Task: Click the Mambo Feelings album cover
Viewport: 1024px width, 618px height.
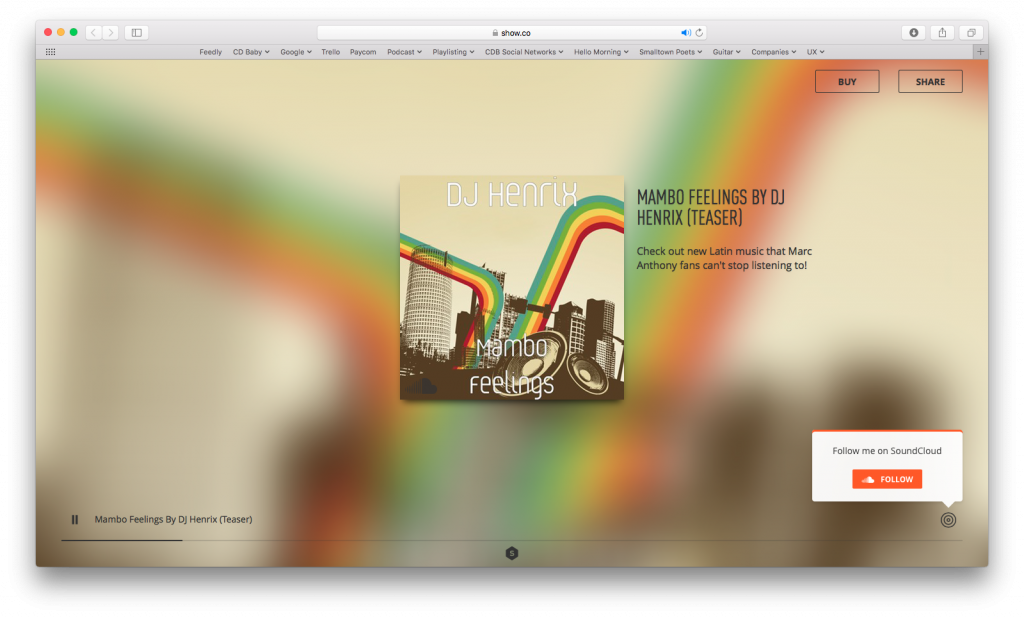Action: tap(512, 287)
